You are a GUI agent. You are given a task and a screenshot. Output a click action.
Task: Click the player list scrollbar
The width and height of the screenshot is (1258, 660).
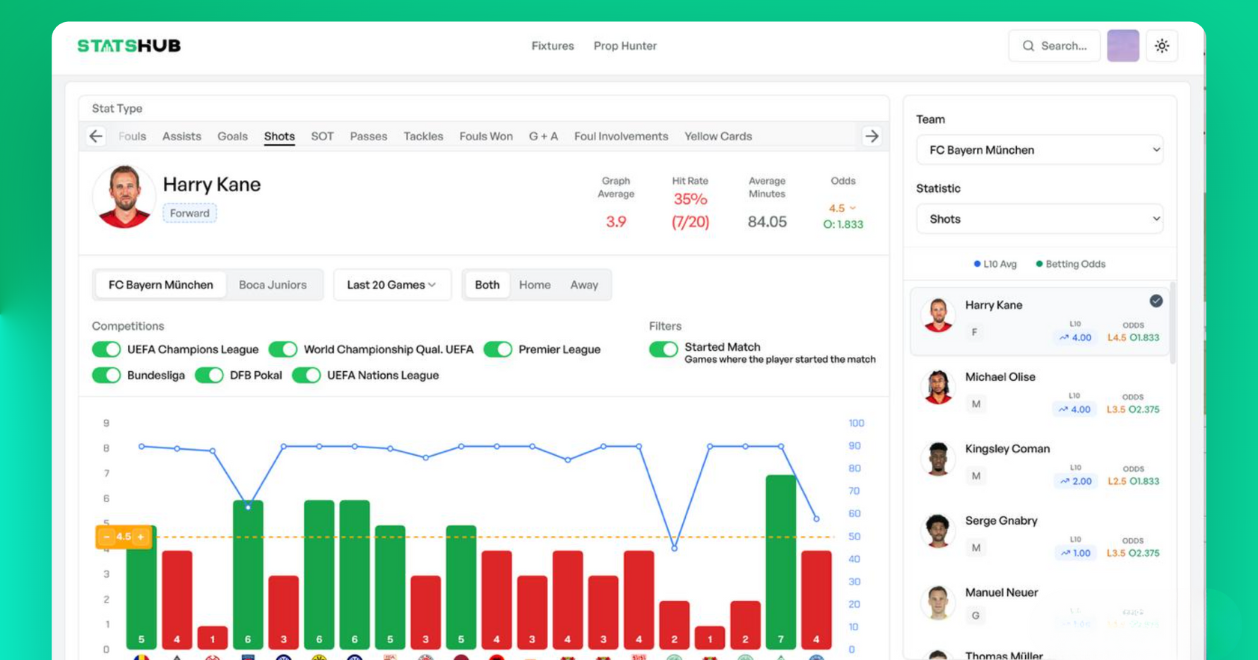click(1173, 324)
